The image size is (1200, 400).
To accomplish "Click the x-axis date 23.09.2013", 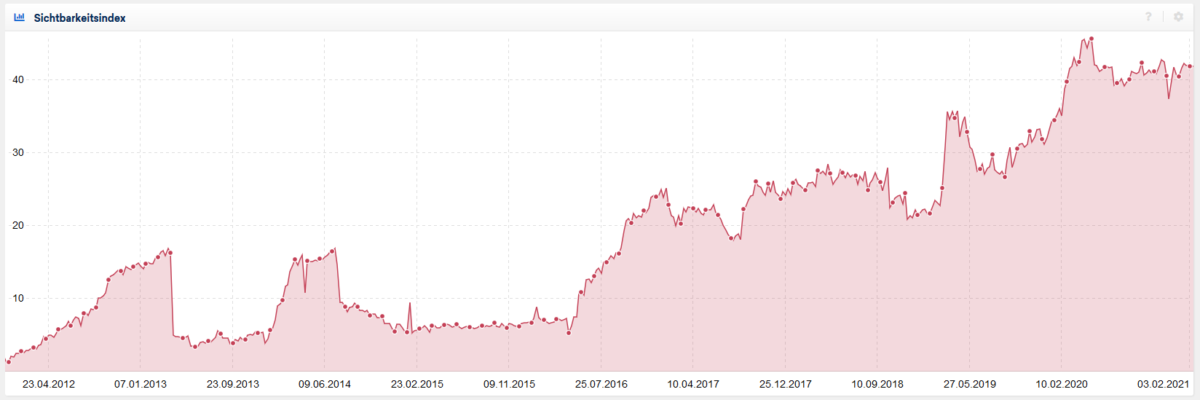I will [233, 384].
